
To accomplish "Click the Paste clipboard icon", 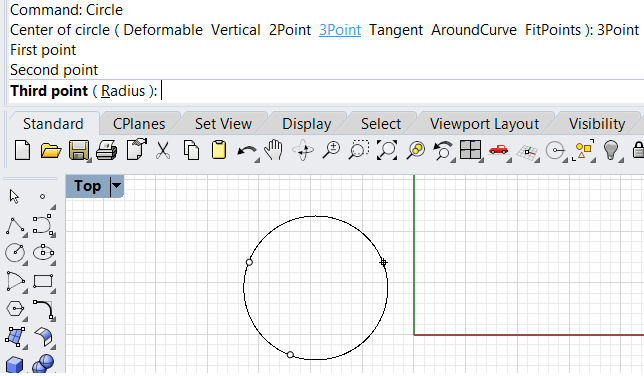I will pos(219,150).
